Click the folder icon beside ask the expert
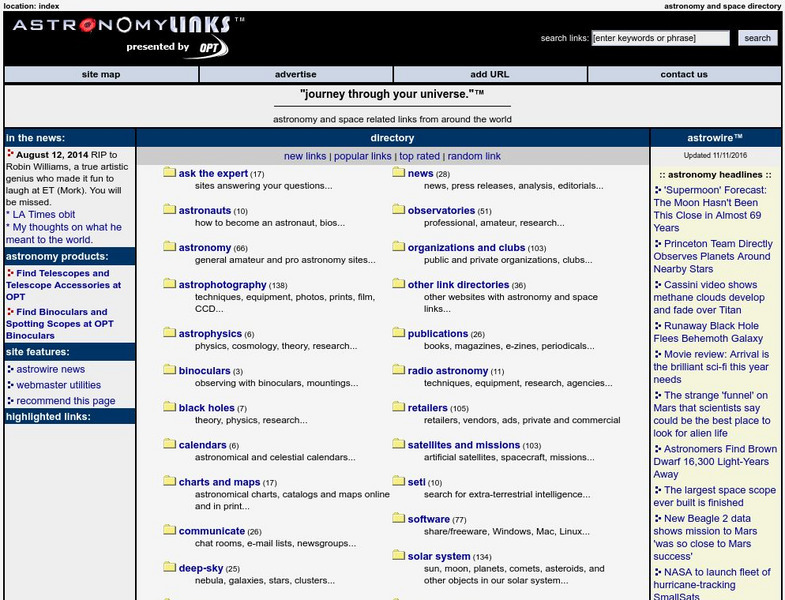The width and height of the screenshot is (785, 600). (170, 173)
